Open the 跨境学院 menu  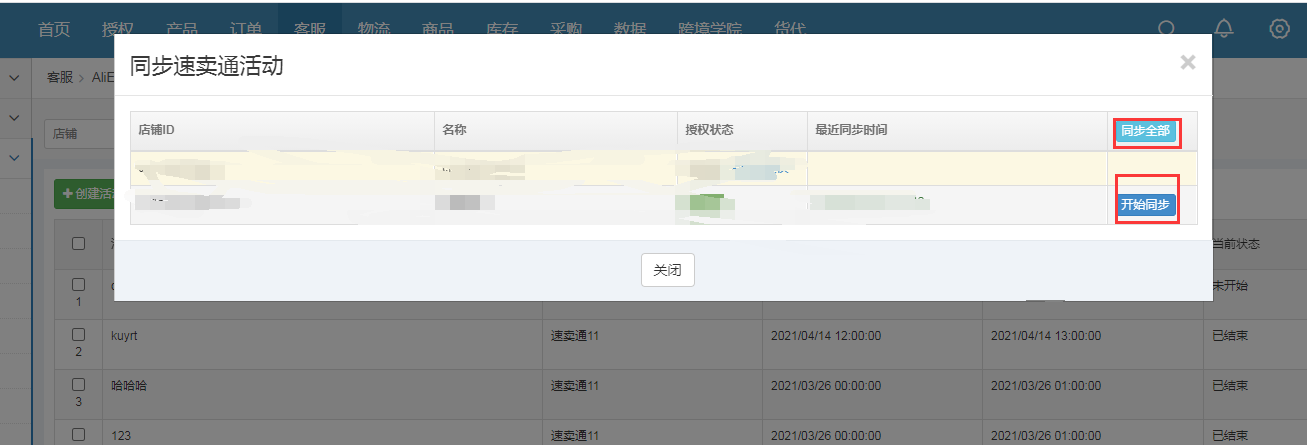pyautogui.click(x=710, y=29)
